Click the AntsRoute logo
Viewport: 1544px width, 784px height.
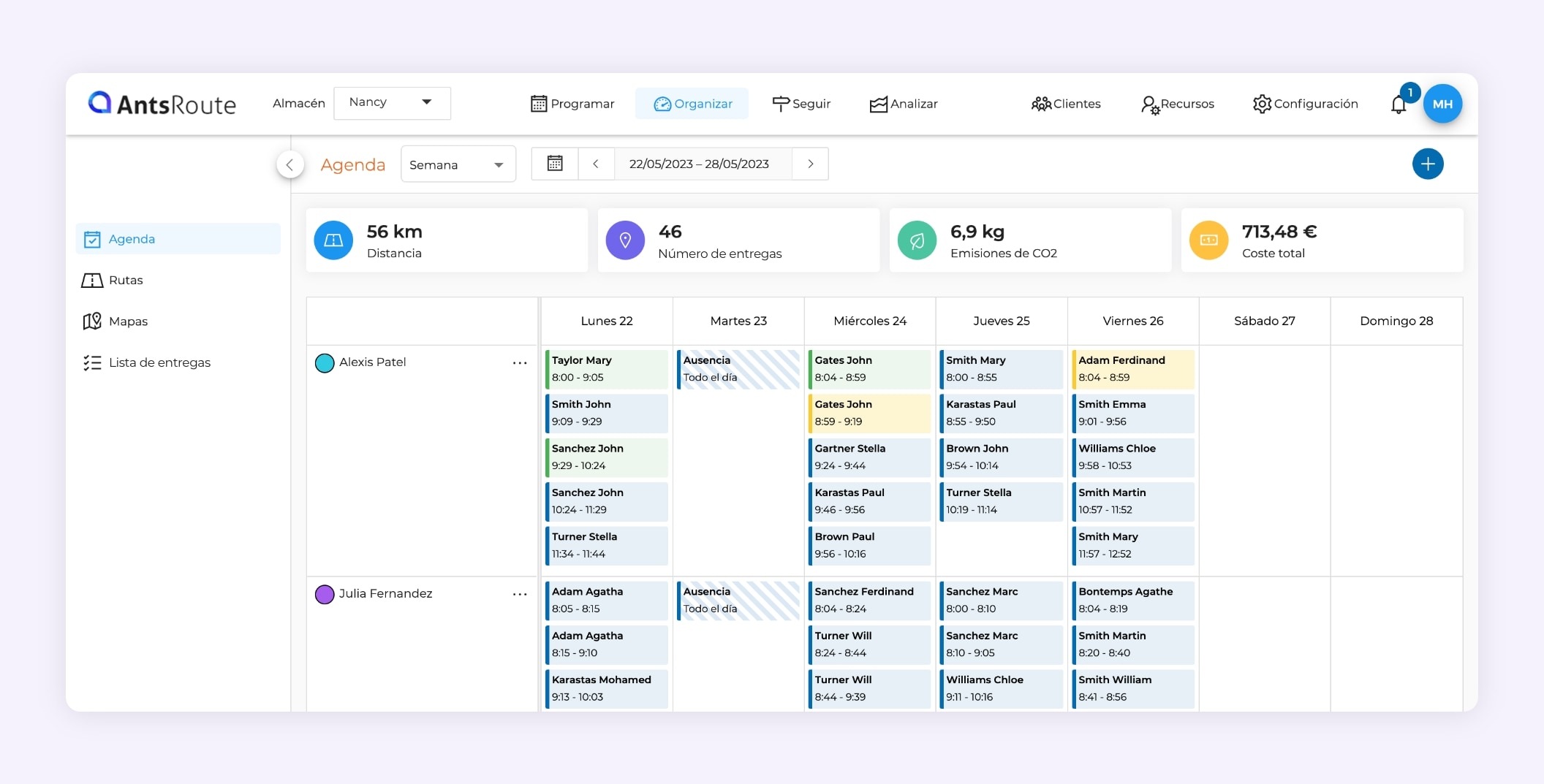tap(162, 104)
